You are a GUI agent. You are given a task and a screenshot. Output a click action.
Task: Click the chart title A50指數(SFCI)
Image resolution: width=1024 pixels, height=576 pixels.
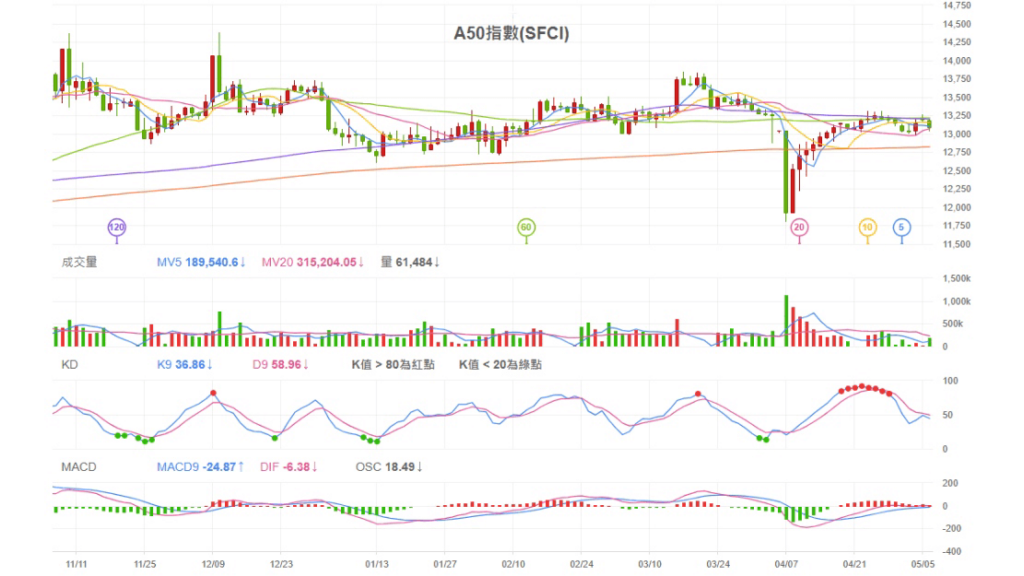511,33
